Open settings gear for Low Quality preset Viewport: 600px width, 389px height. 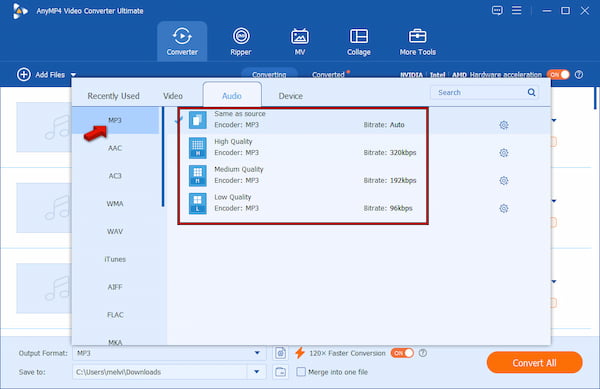click(504, 208)
